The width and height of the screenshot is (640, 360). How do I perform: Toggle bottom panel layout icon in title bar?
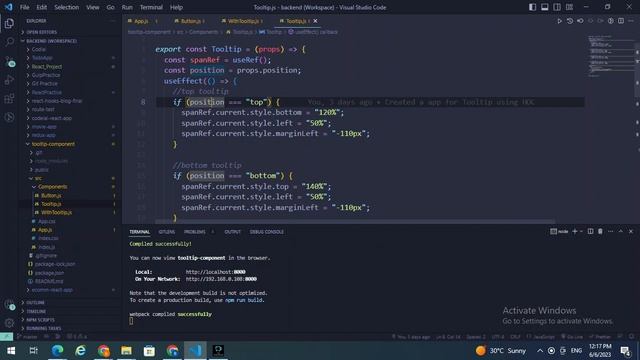(x=544, y=7)
